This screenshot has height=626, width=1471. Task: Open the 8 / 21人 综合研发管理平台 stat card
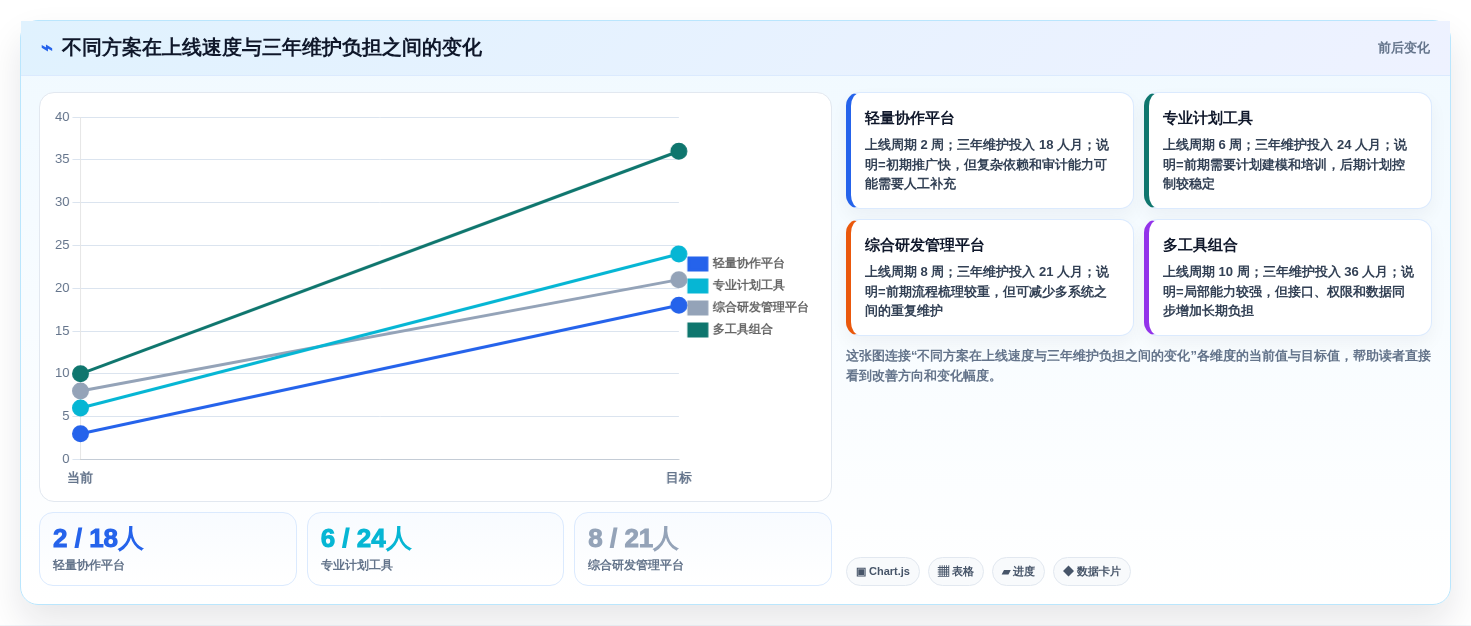[703, 549]
